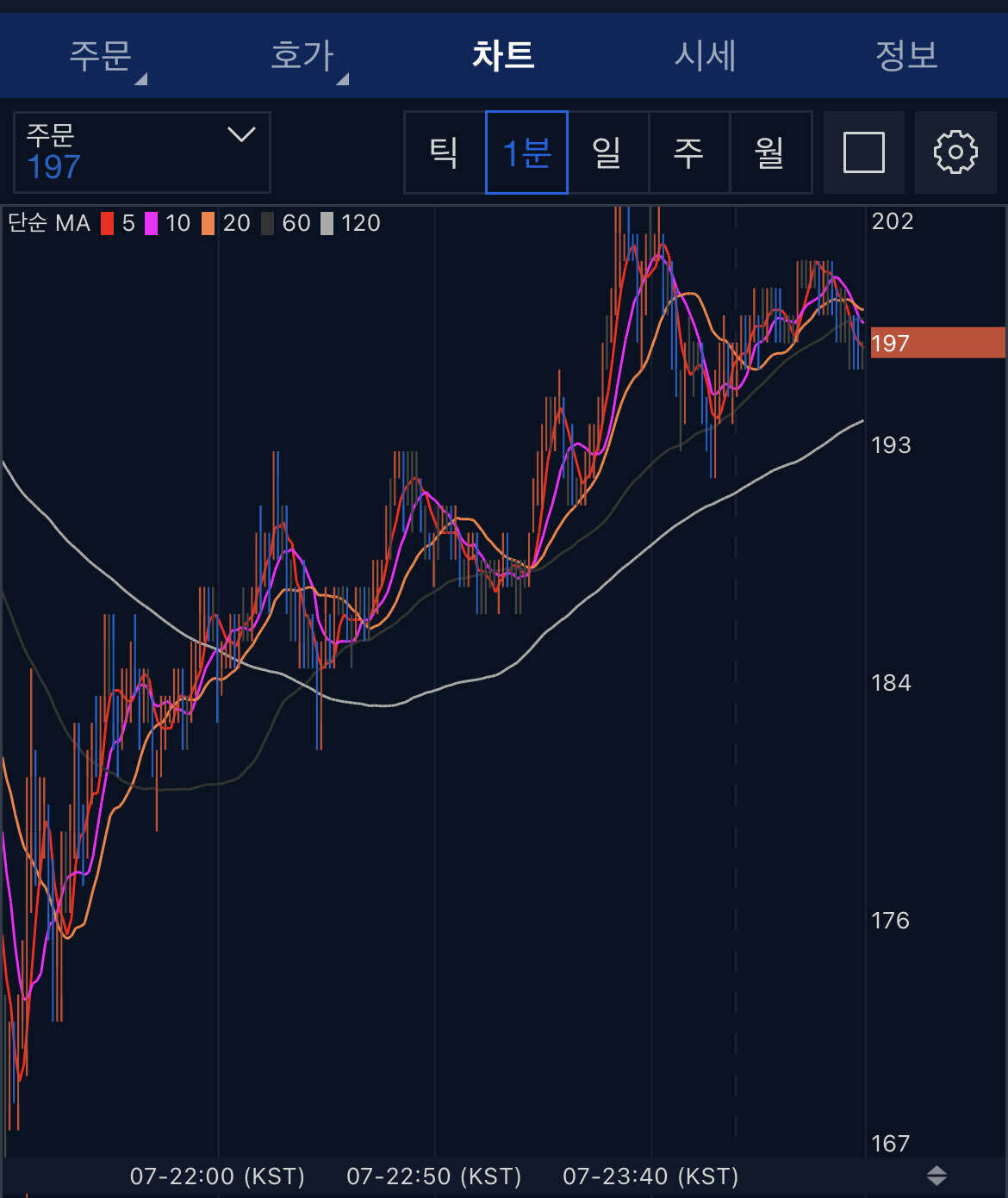Image resolution: width=1008 pixels, height=1198 pixels.
Task: Switch to the 정보 tab
Action: coord(905,56)
